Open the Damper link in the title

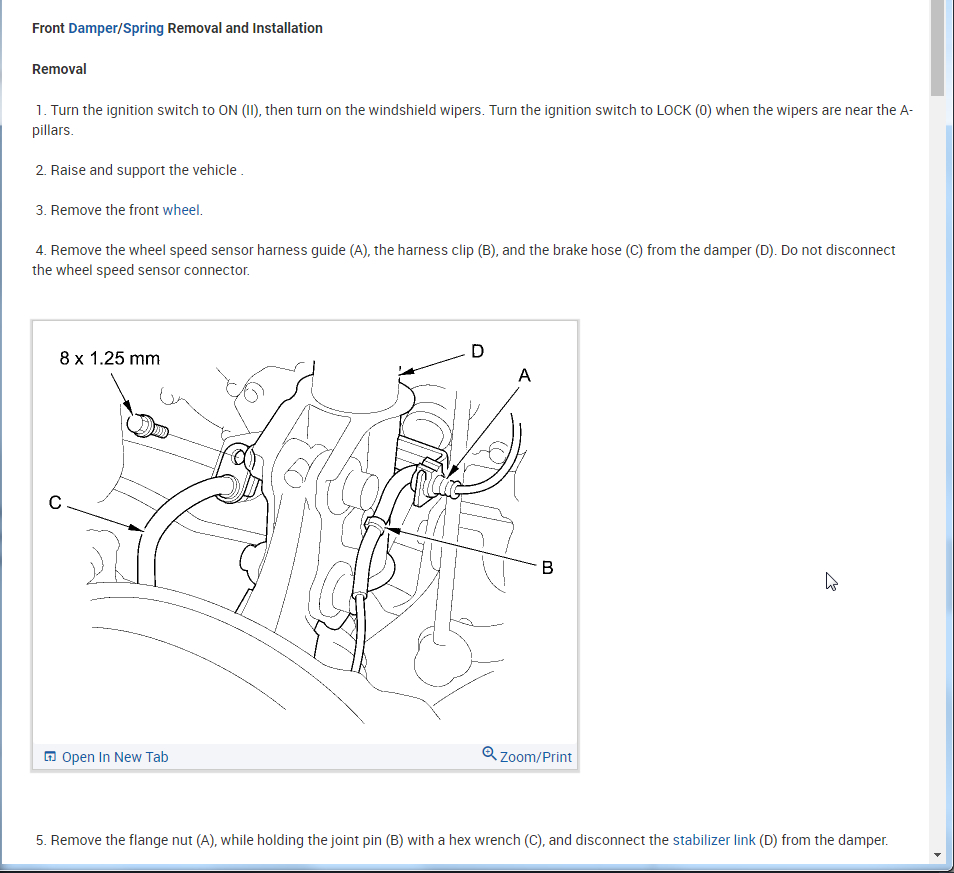tap(93, 28)
